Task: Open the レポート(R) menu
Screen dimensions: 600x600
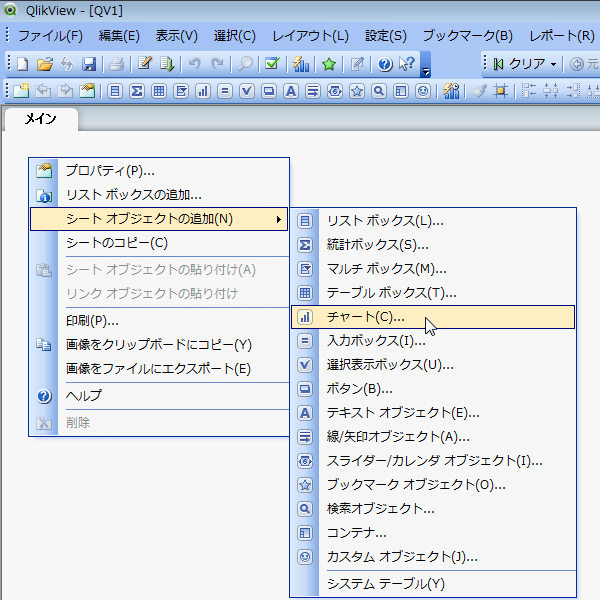Action: tap(562, 36)
